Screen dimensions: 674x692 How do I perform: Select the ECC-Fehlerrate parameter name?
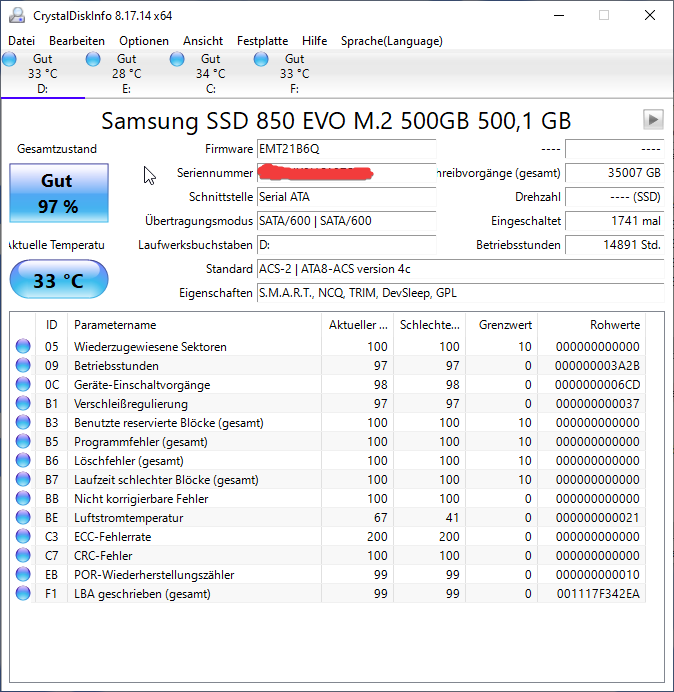tap(113, 537)
